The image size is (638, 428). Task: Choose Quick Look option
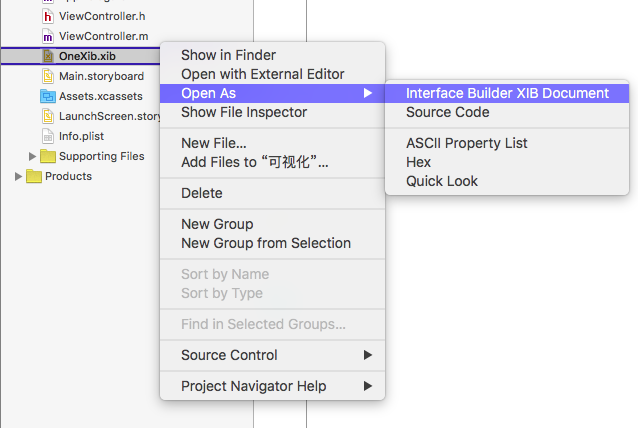[x=507, y=181]
